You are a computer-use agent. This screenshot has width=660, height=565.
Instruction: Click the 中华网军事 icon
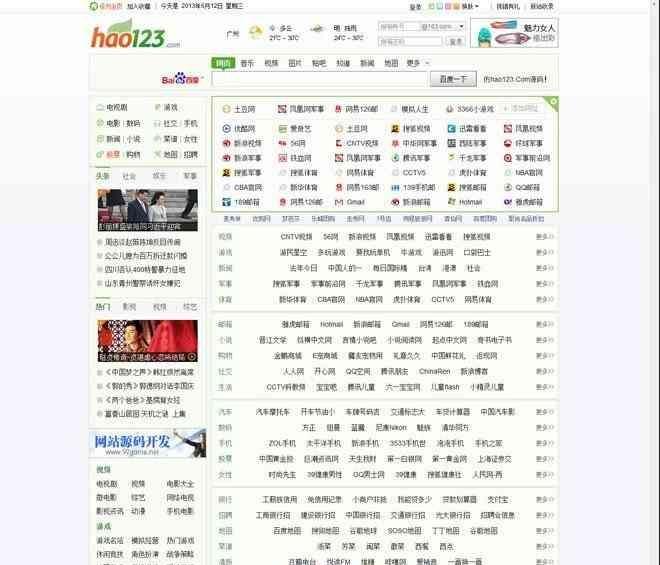(x=395, y=144)
